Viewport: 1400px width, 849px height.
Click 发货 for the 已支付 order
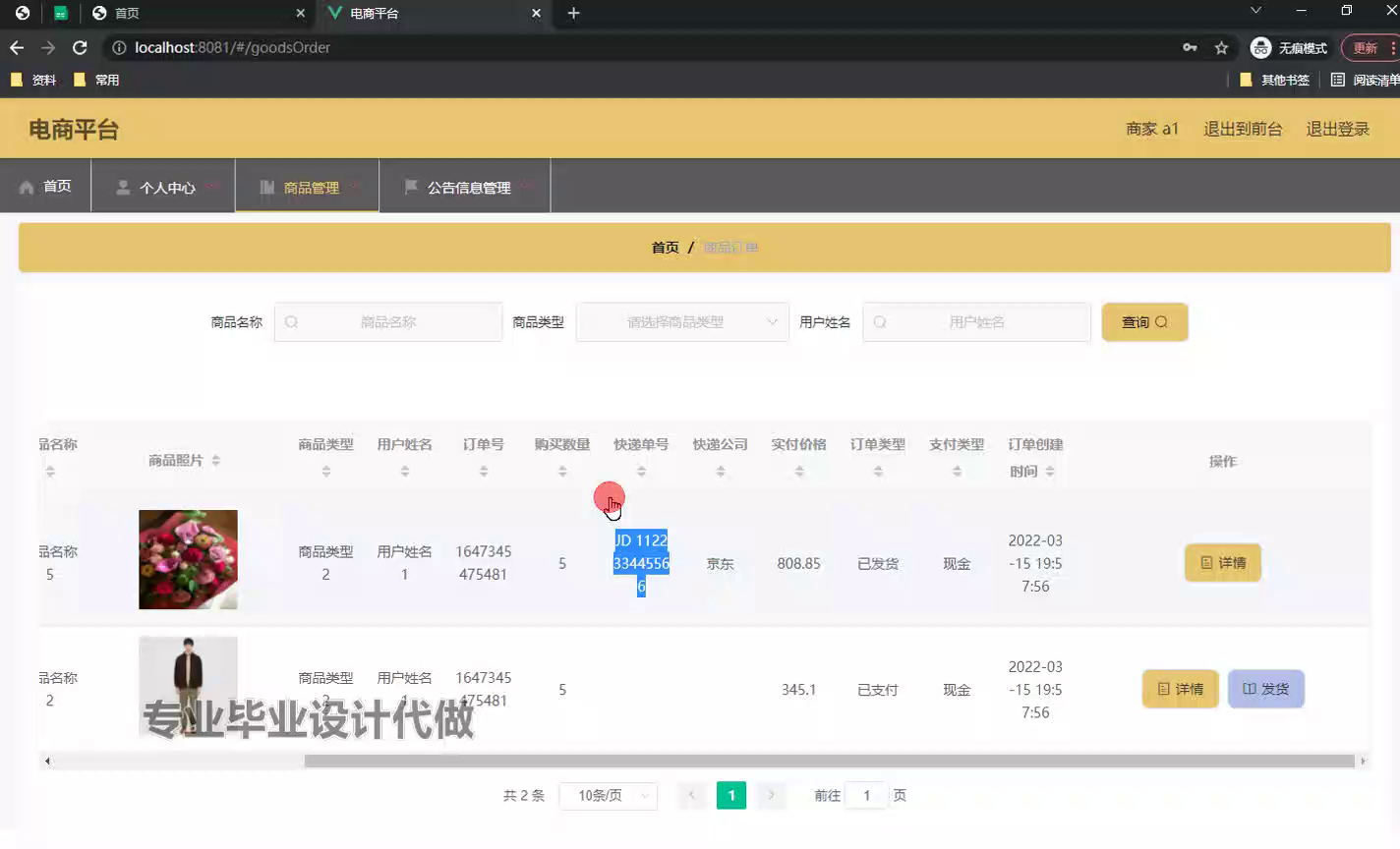[x=1266, y=689]
